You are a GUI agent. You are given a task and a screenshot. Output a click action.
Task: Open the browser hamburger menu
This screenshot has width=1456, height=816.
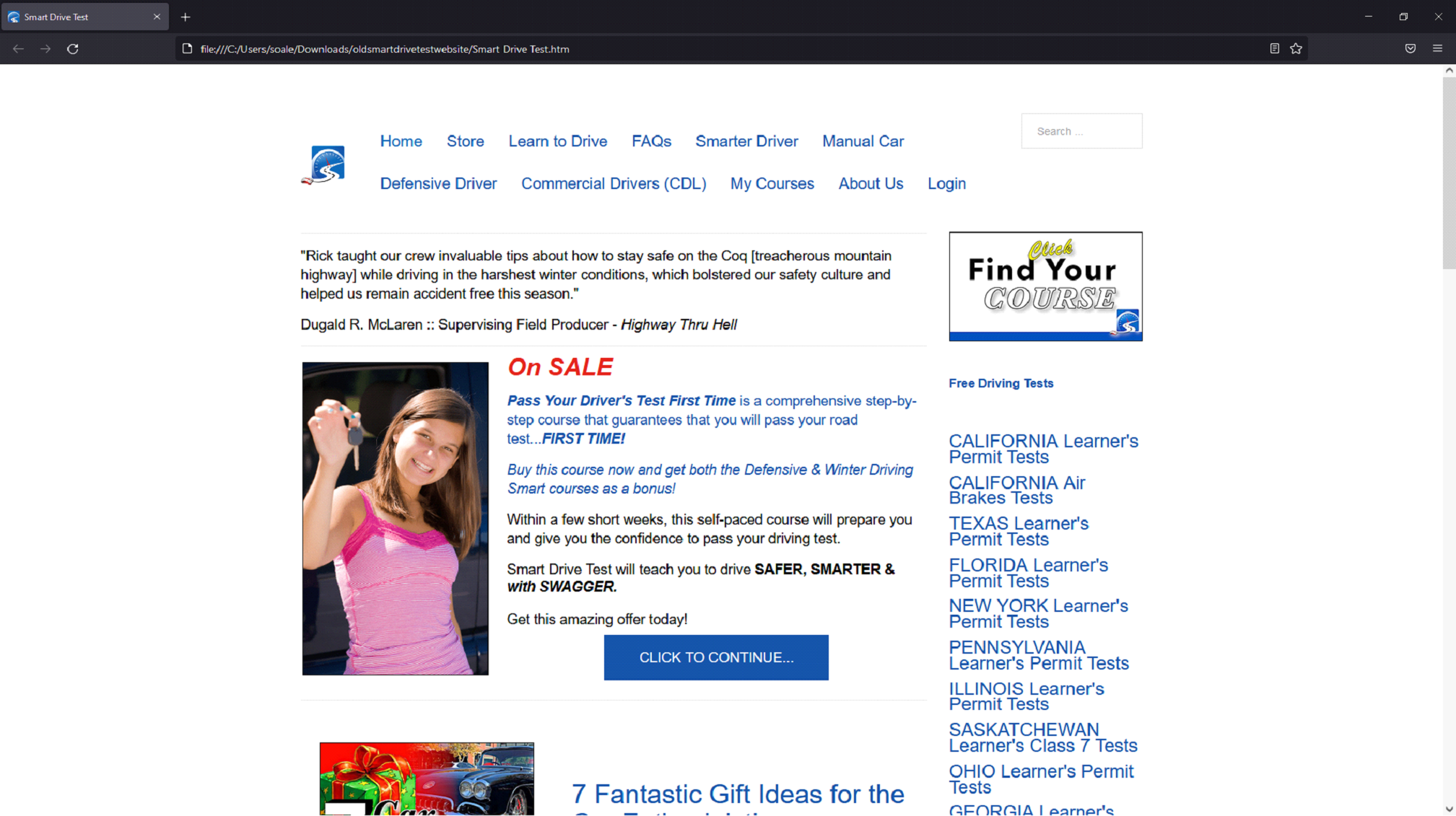coord(1437,49)
